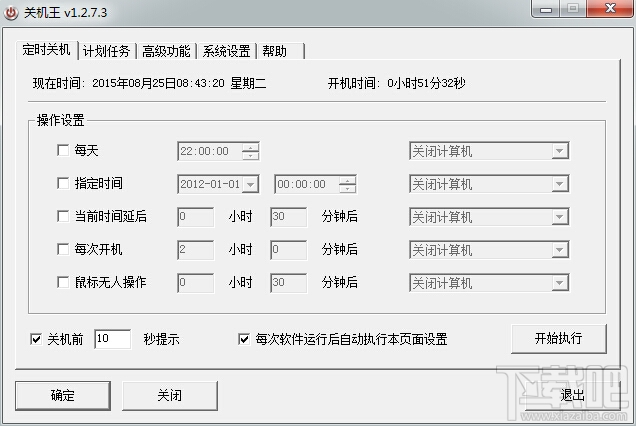
Task: Click the 开始执行 button
Action: 559,338
